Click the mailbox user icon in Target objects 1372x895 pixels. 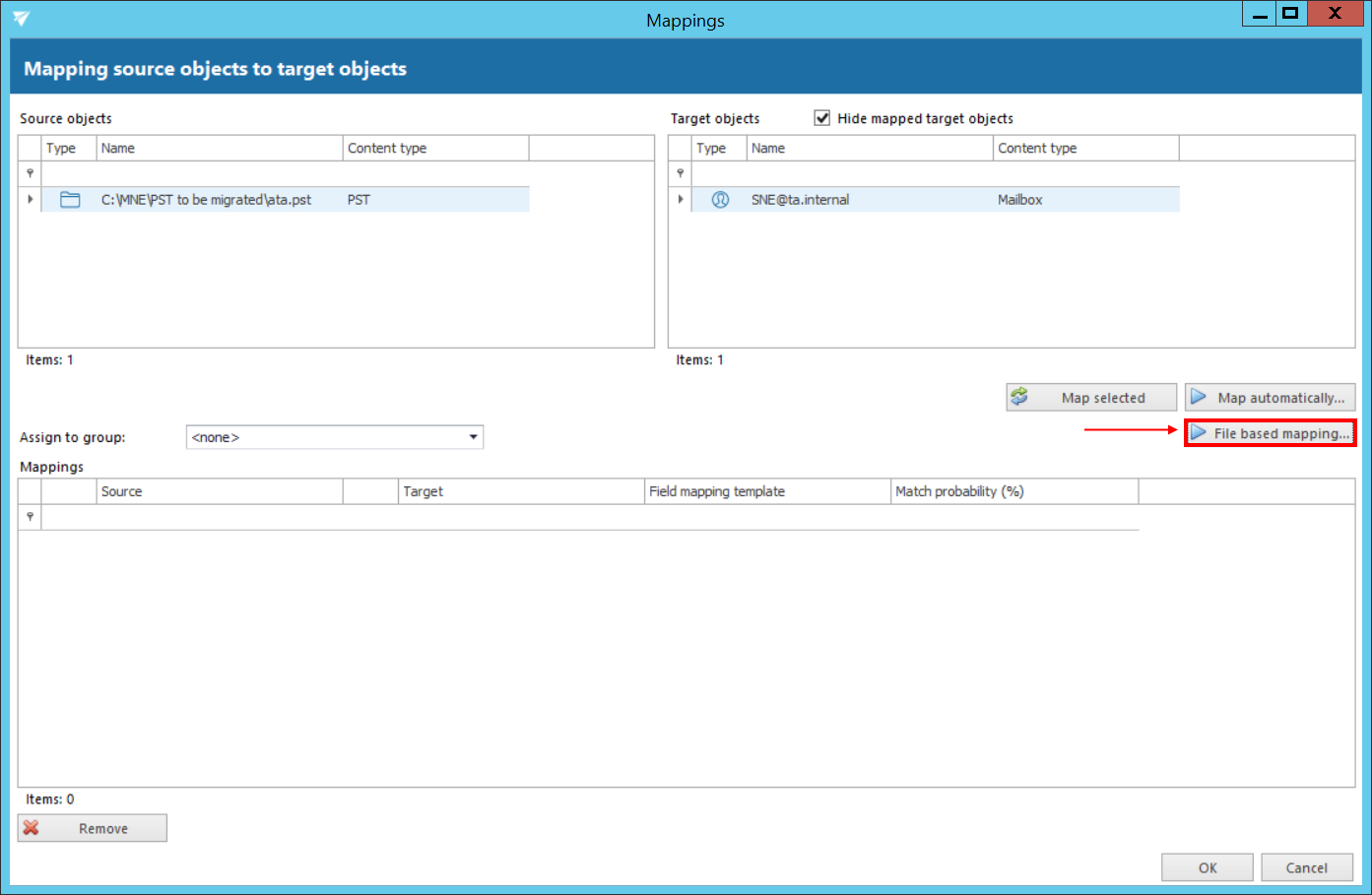click(720, 200)
